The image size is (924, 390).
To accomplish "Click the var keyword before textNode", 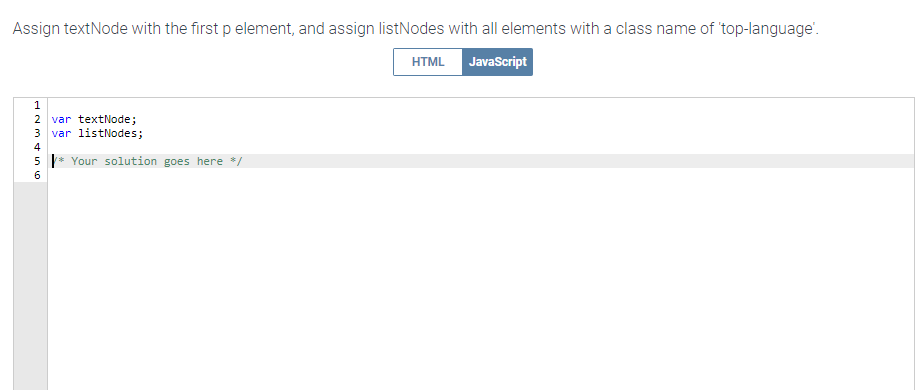I will point(61,120).
